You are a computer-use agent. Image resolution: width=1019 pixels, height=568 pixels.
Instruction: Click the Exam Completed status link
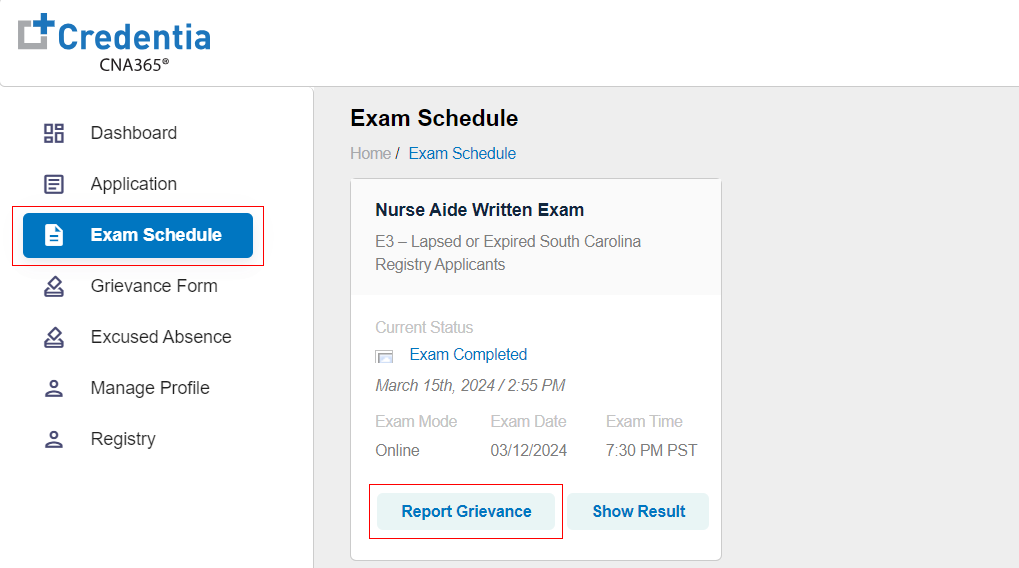pyautogui.click(x=468, y=354)
